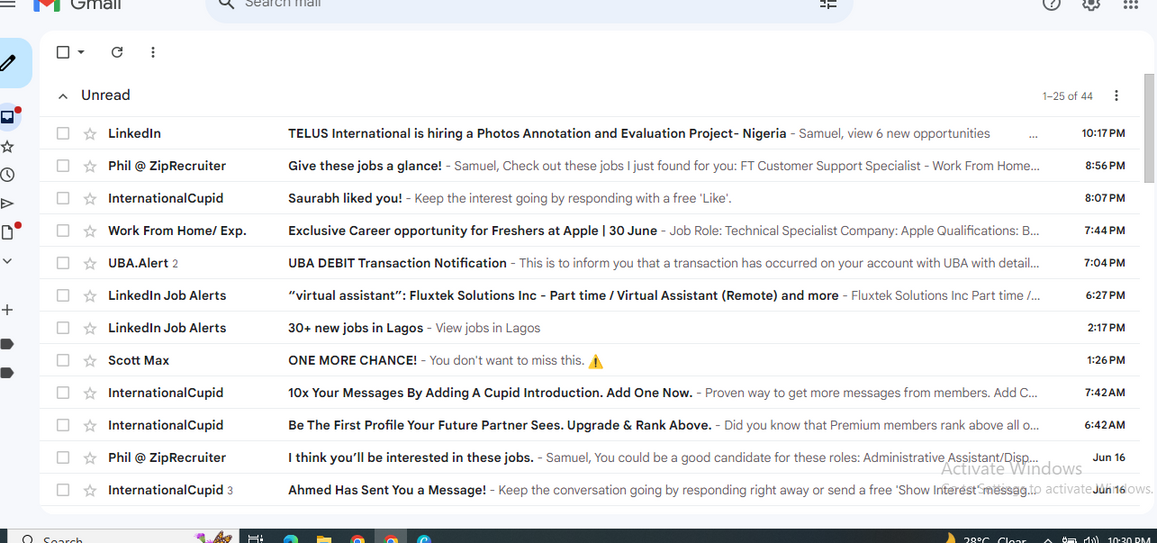Select the Saurabh liked you email checkbox
The width and height of the screenshot is (1157, 543).
pyautogui.click(x=63, y=198)
